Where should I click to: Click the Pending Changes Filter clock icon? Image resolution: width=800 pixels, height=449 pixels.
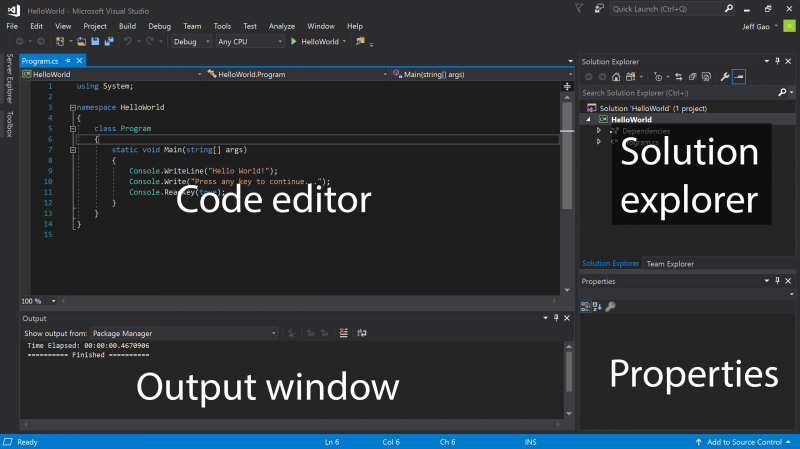[x=658, y=77]
